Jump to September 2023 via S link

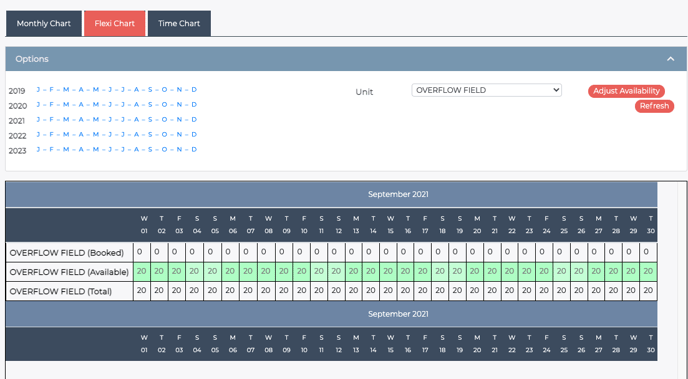click(150, 149)
